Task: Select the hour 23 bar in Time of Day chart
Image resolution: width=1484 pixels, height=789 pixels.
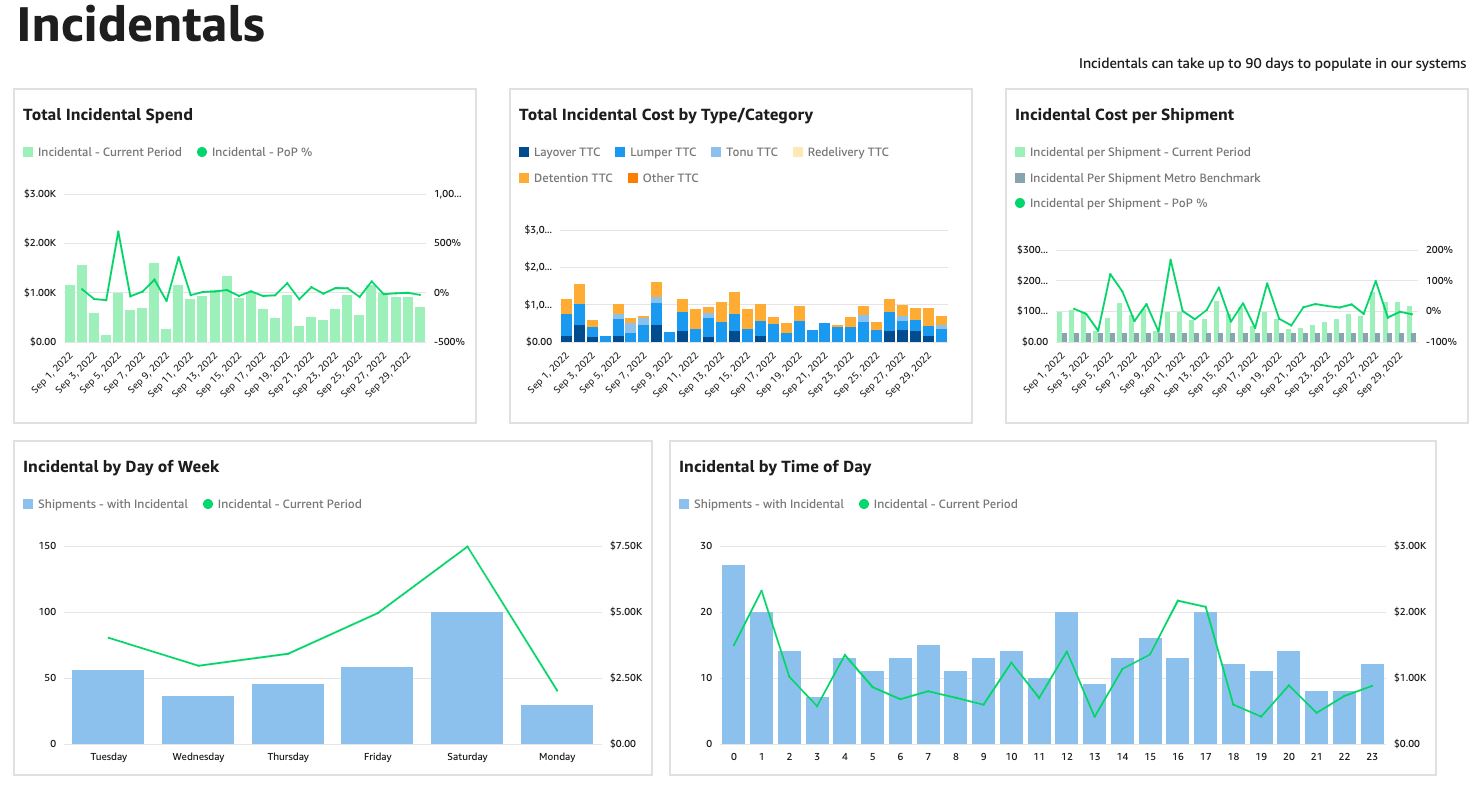Action: (x=1372, y=703)
